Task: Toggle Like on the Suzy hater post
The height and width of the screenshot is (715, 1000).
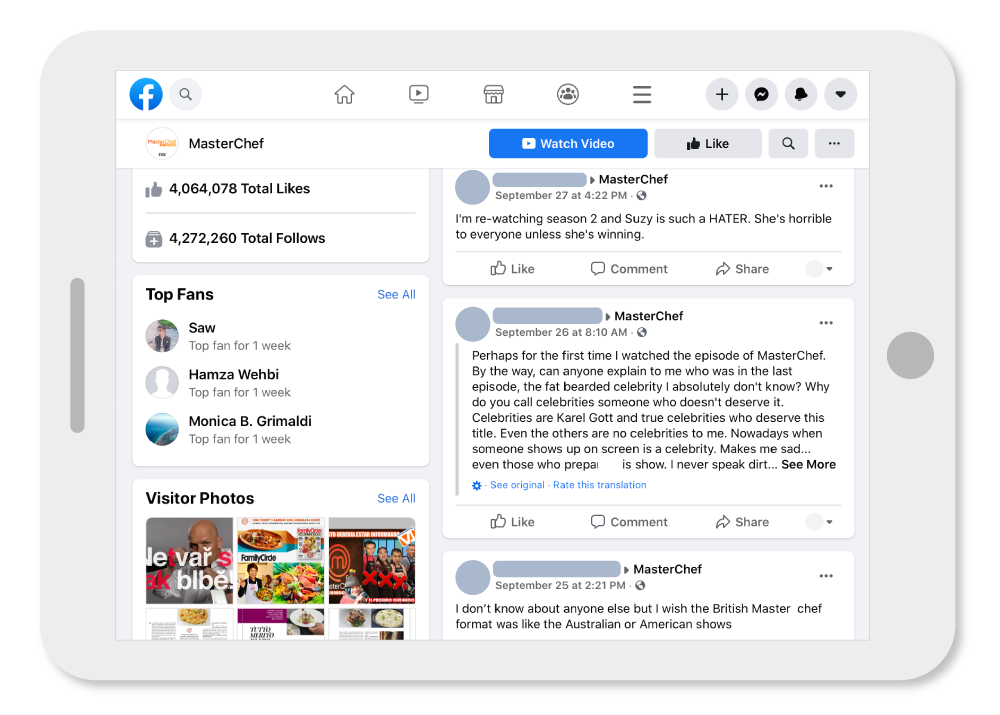Action: coord(512,268)
